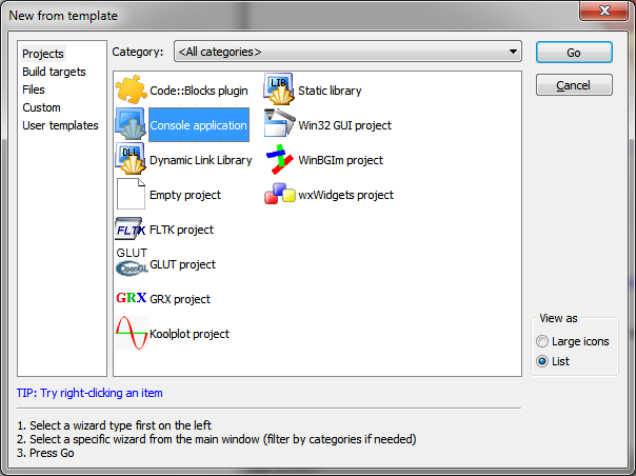Click the Win32 GUI project icon
This screenshot has width=636, height=476.
(279, 125)
